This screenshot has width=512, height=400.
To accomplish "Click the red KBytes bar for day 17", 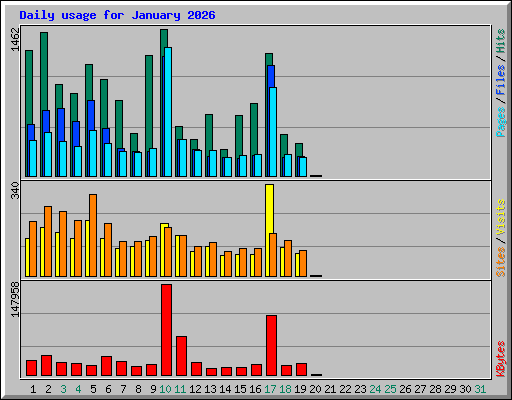I will click(x=271, y=346).
